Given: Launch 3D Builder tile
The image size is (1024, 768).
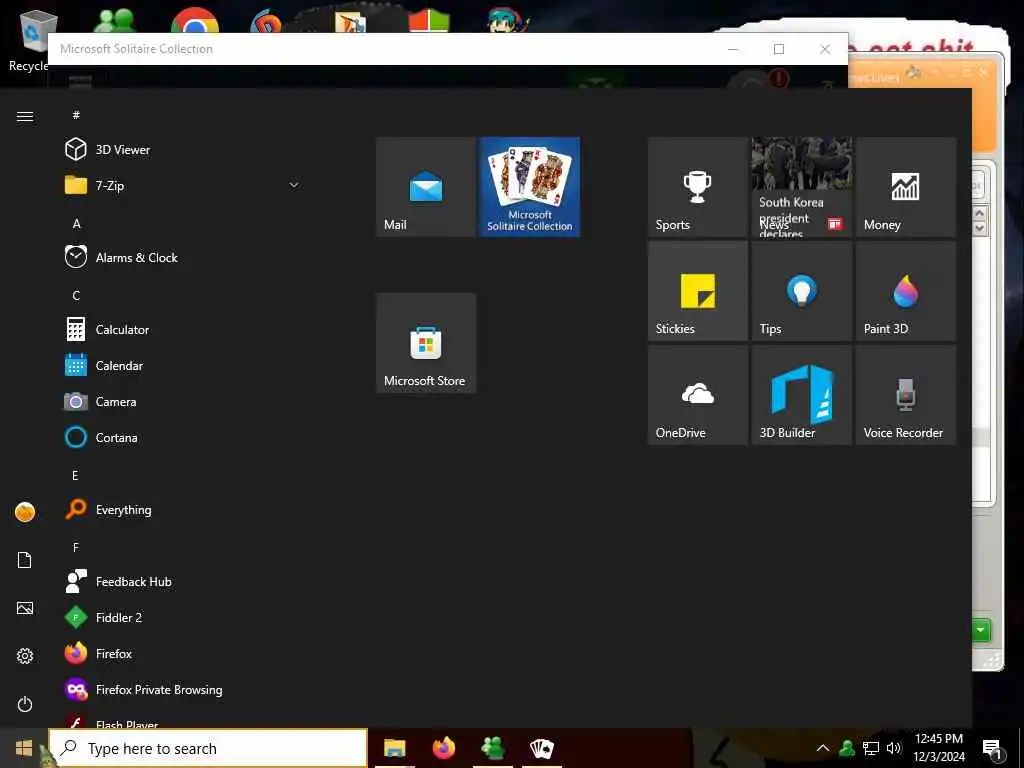Looking at the screenshot, I should pyautogui.click(x=802, y=395).
